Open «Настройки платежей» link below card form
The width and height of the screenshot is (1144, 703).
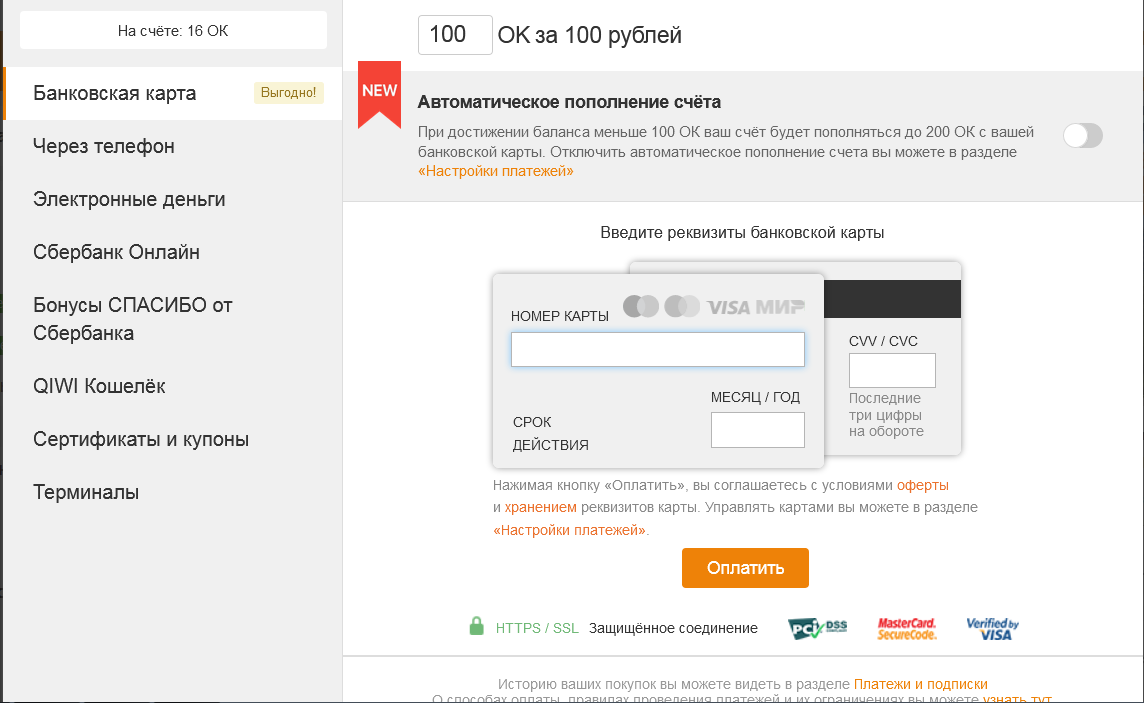[569, 530]
